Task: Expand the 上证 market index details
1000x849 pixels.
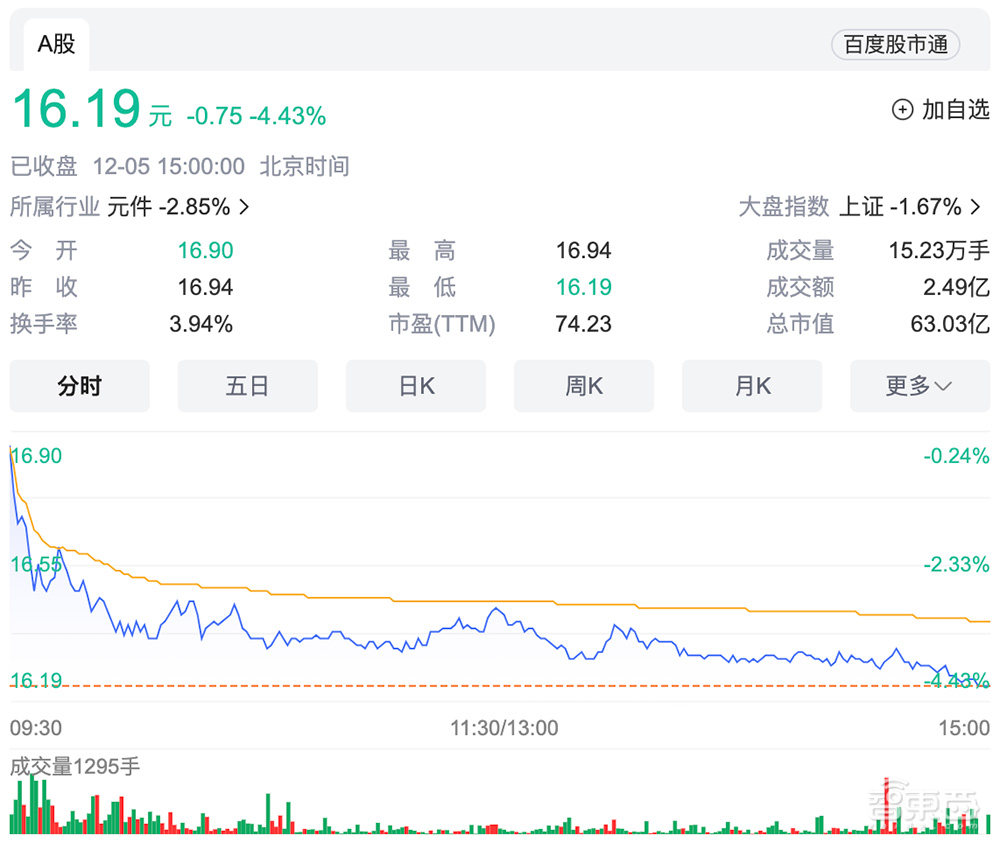Action: pyautogui.click(x=900, y=207)
